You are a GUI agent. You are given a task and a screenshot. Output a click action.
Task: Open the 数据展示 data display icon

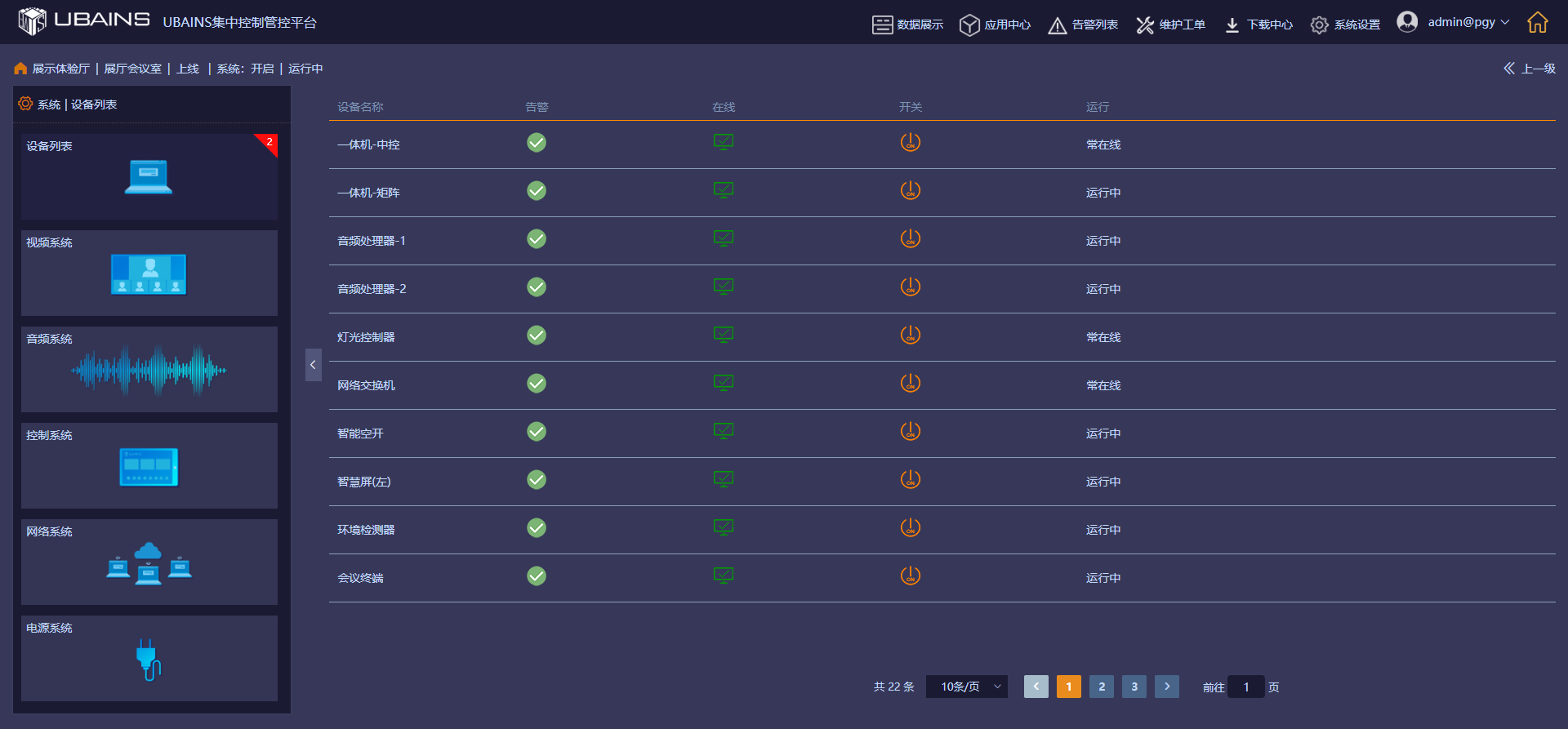(882, 24)
